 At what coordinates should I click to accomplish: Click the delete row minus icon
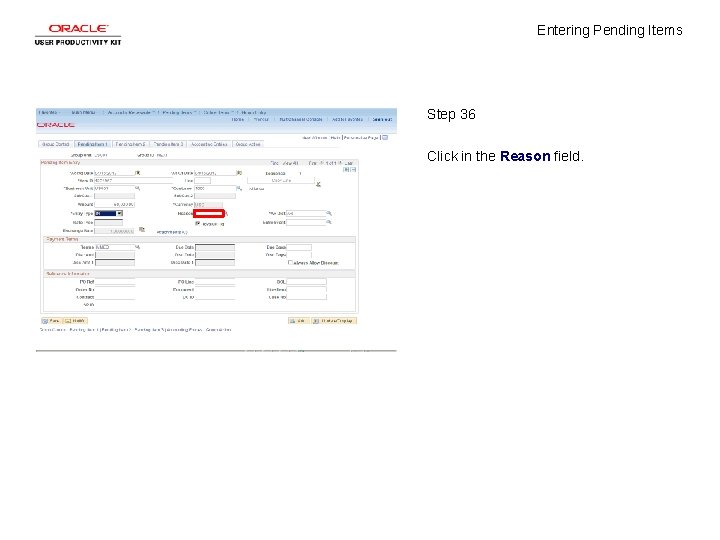tap(353, 169)
